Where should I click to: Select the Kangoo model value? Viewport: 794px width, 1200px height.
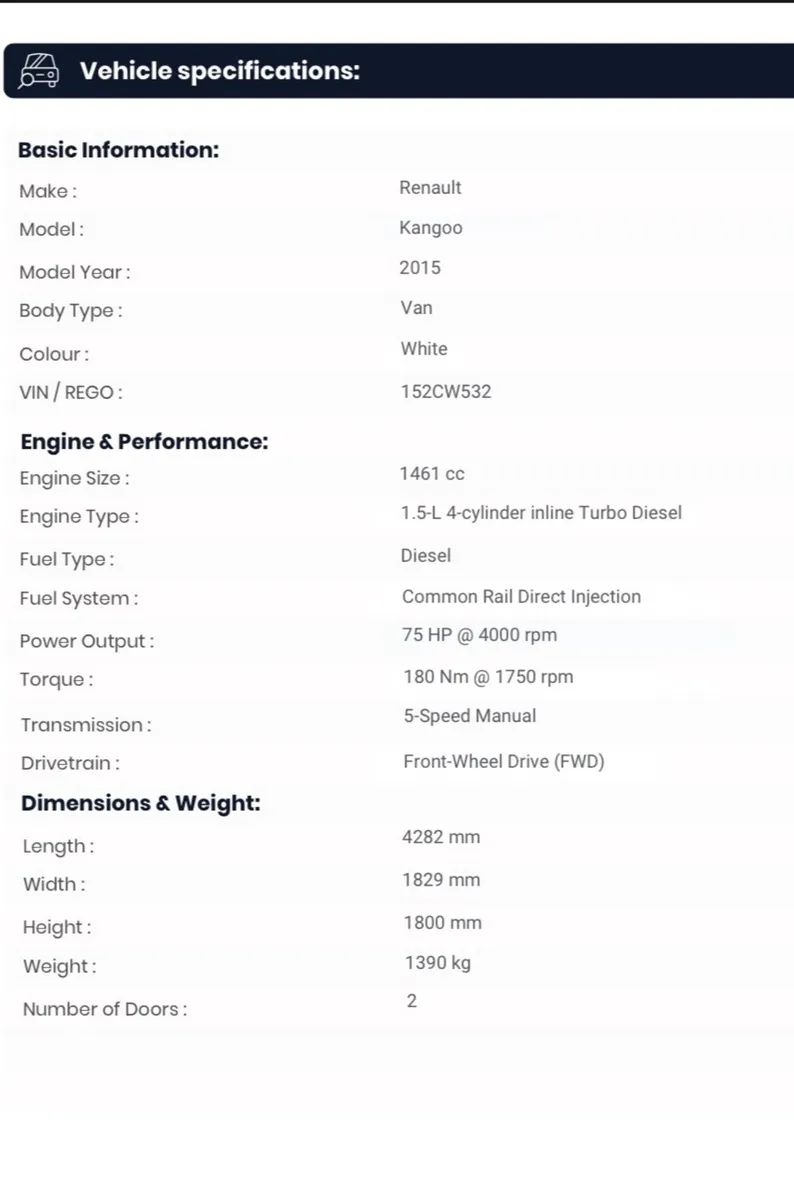(x=430, y=228)
